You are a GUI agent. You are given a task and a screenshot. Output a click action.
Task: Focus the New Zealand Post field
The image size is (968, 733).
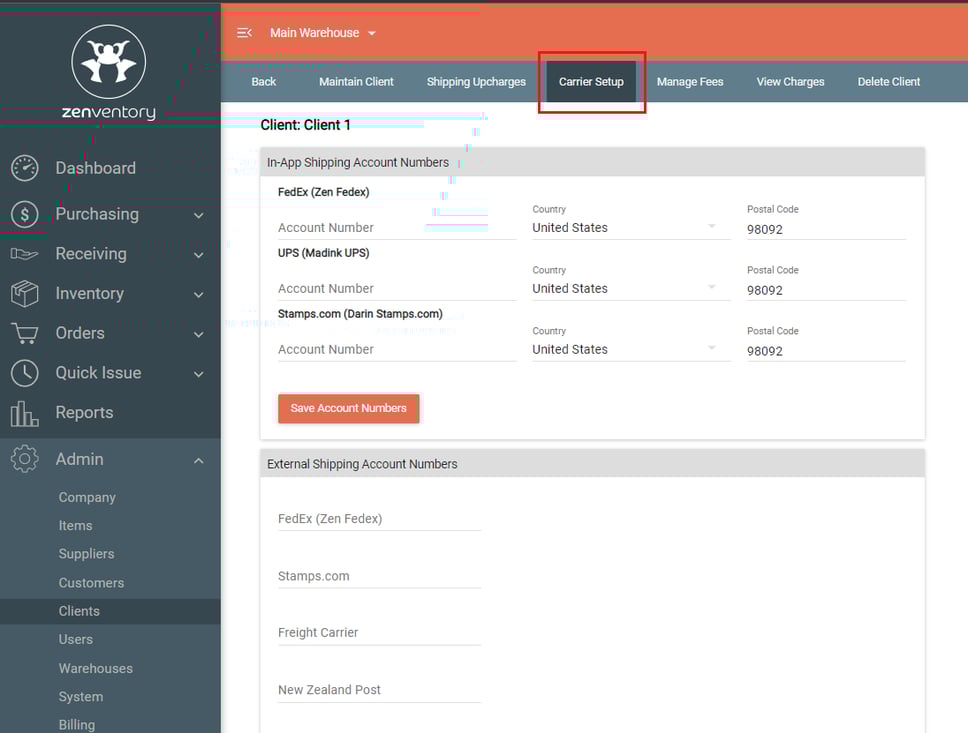tap(379, 690)
